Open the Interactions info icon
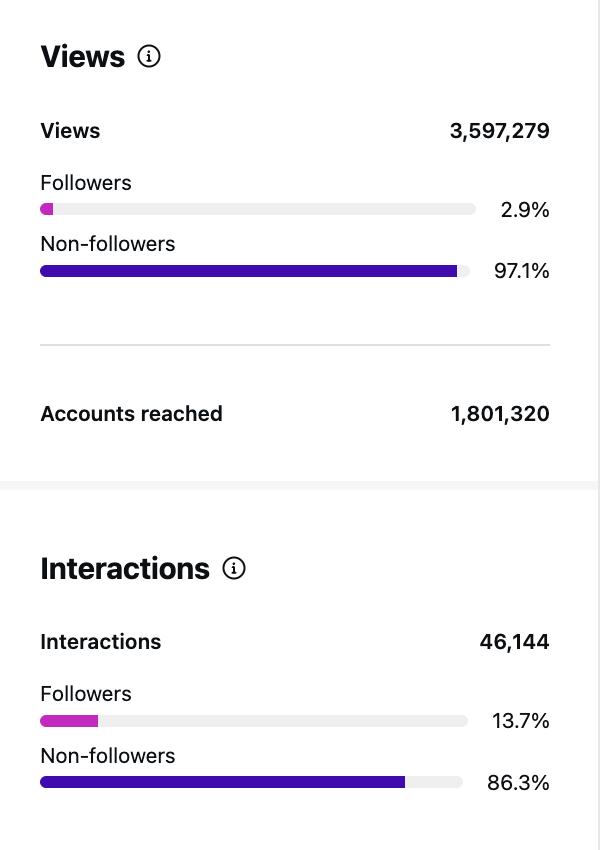The height and width of the screenshot is (850, 600). [x=234, y=568]
